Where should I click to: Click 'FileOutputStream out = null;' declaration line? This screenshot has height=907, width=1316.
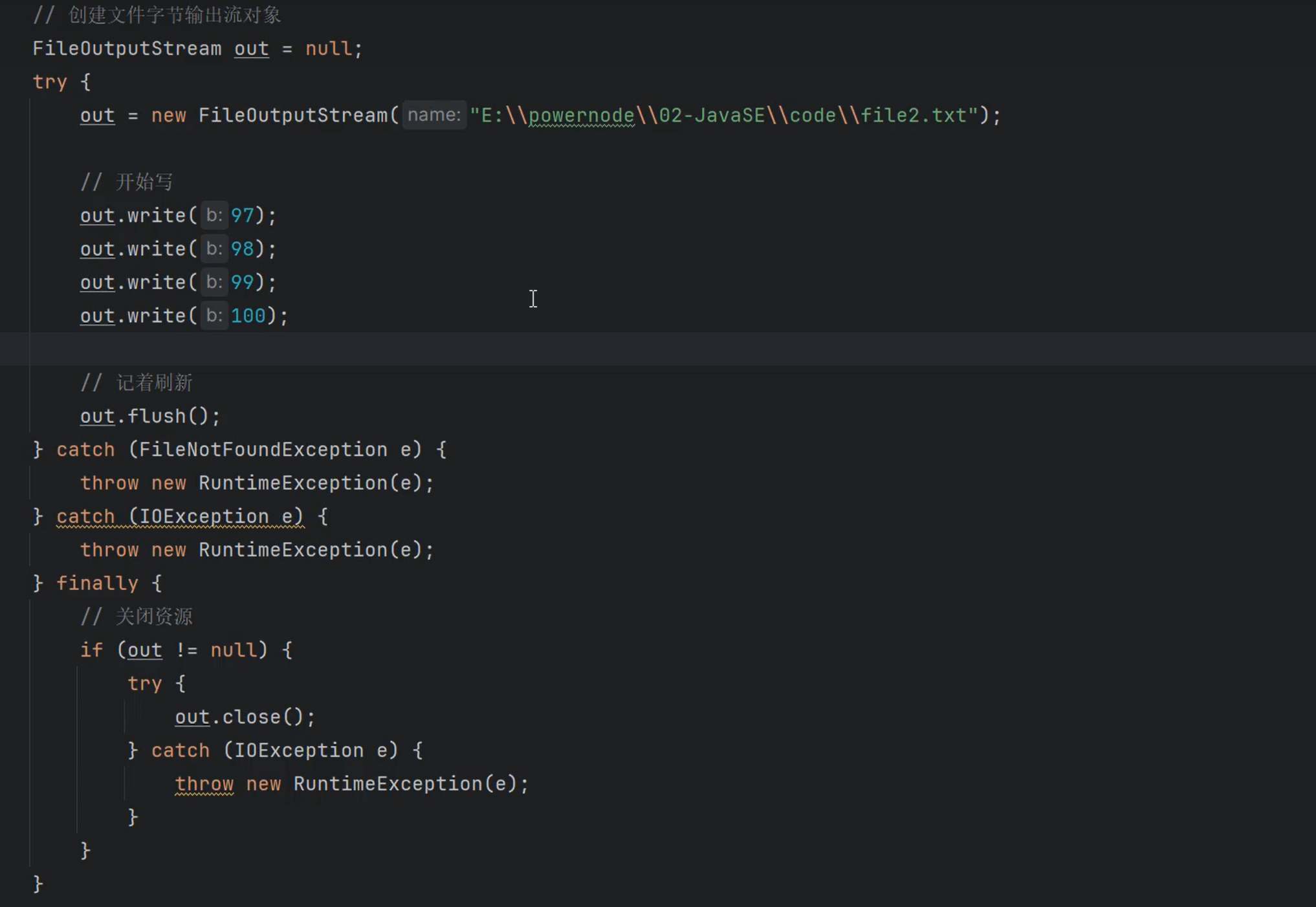click(x=197, y=49)
